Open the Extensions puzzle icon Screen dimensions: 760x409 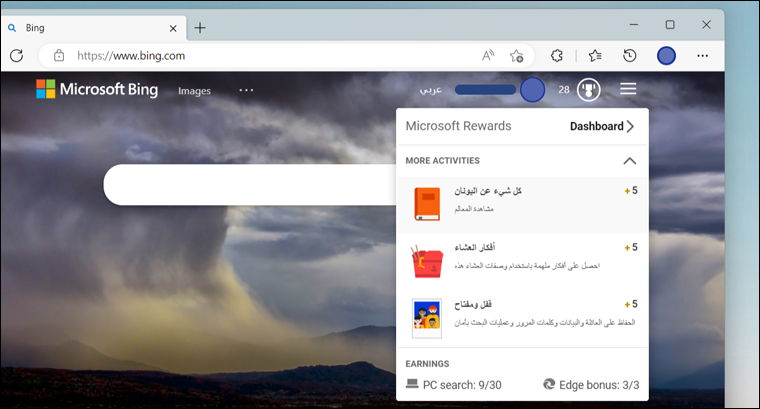coord(557,56)
